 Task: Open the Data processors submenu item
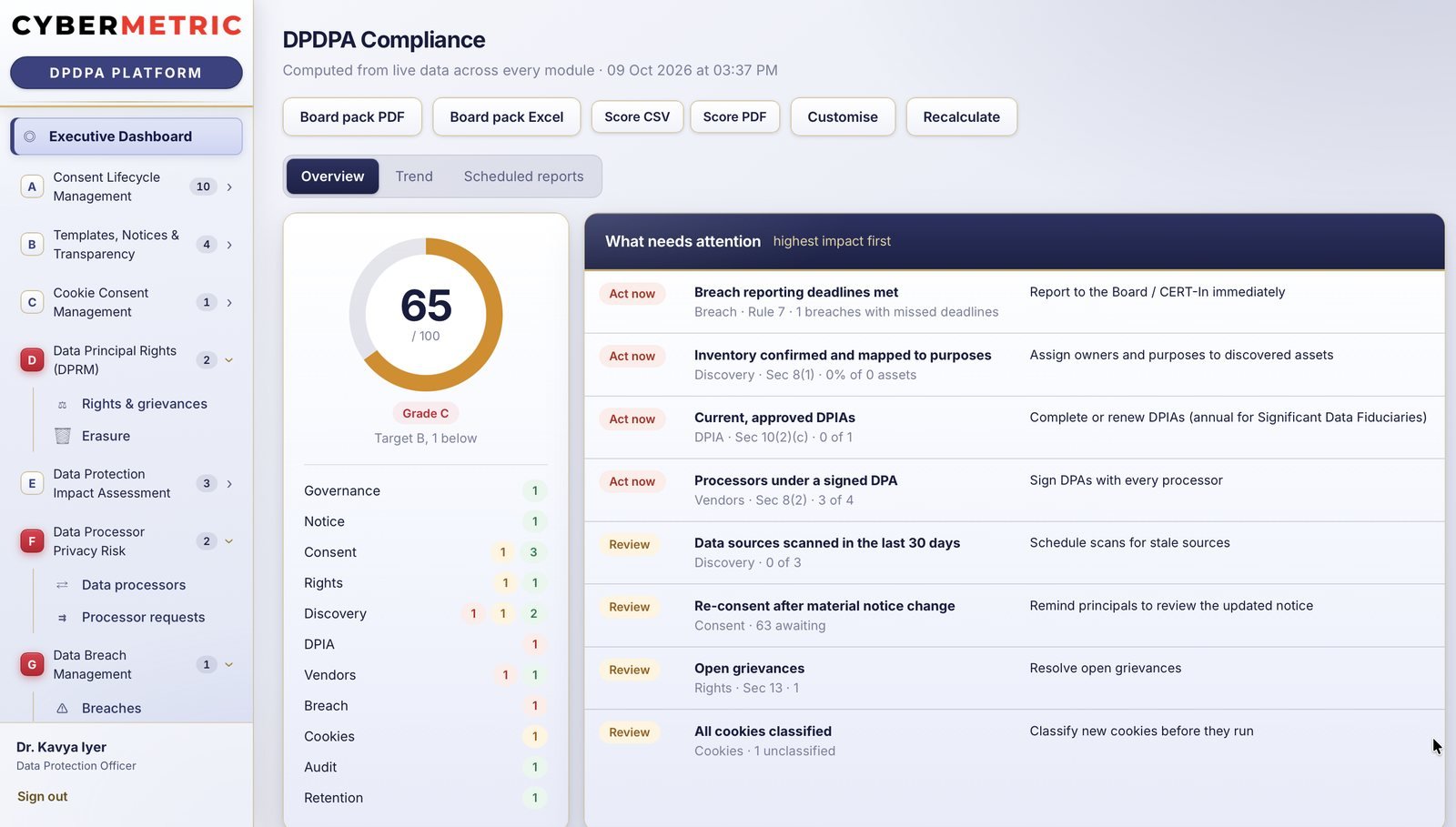(x=134, y=585)
